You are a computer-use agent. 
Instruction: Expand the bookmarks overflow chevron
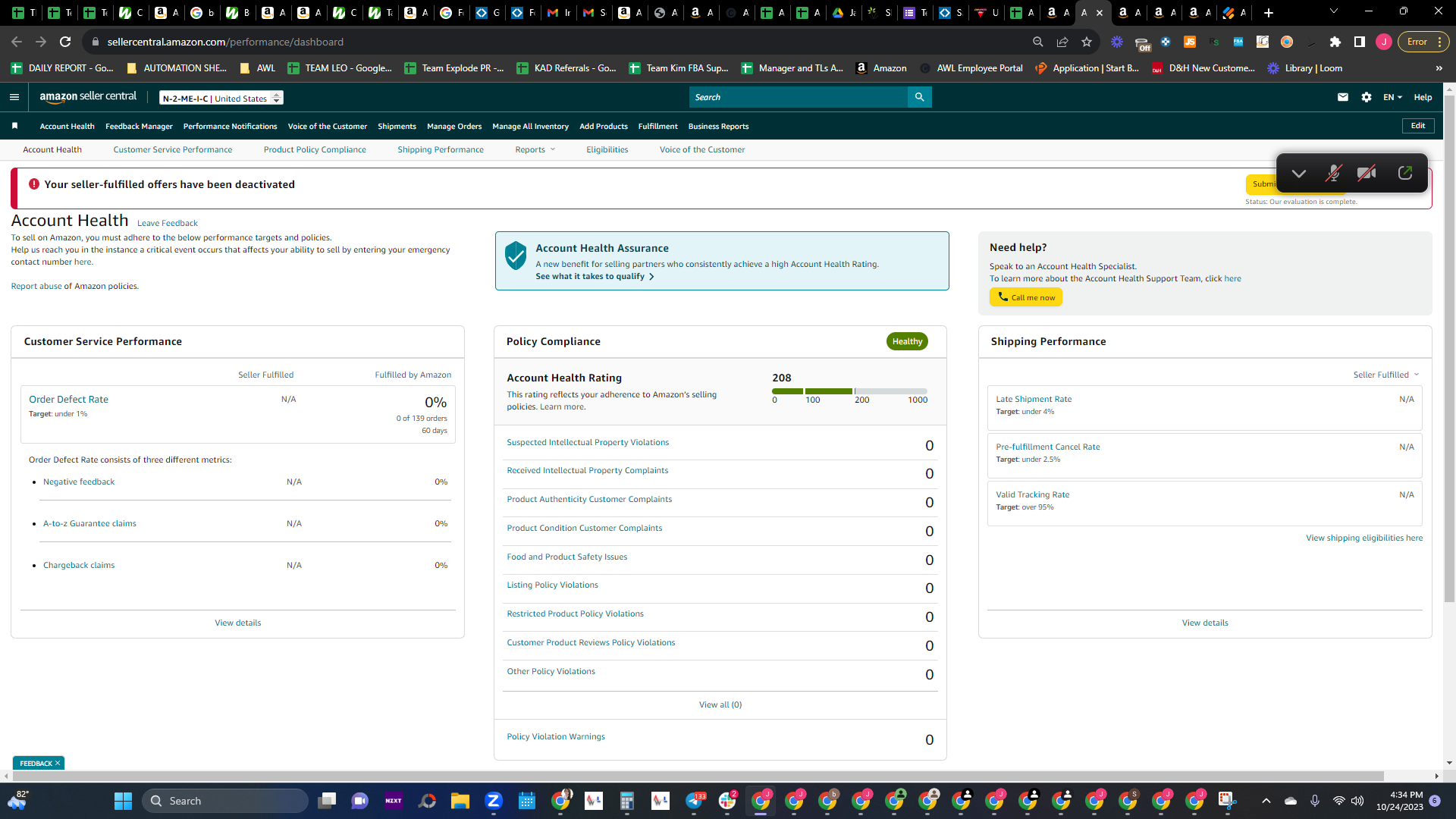[x=1439, y=68]
